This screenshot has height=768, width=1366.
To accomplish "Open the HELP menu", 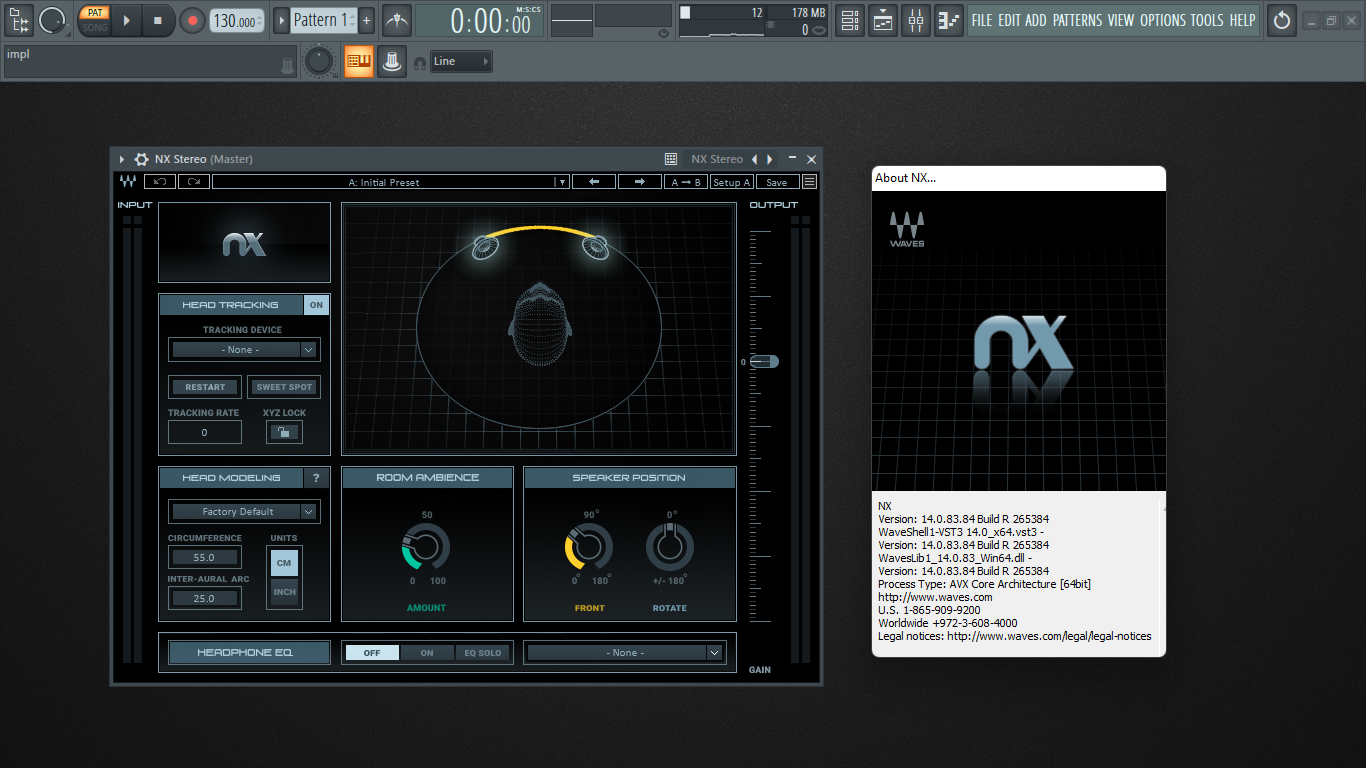I will coord(1242,20).
